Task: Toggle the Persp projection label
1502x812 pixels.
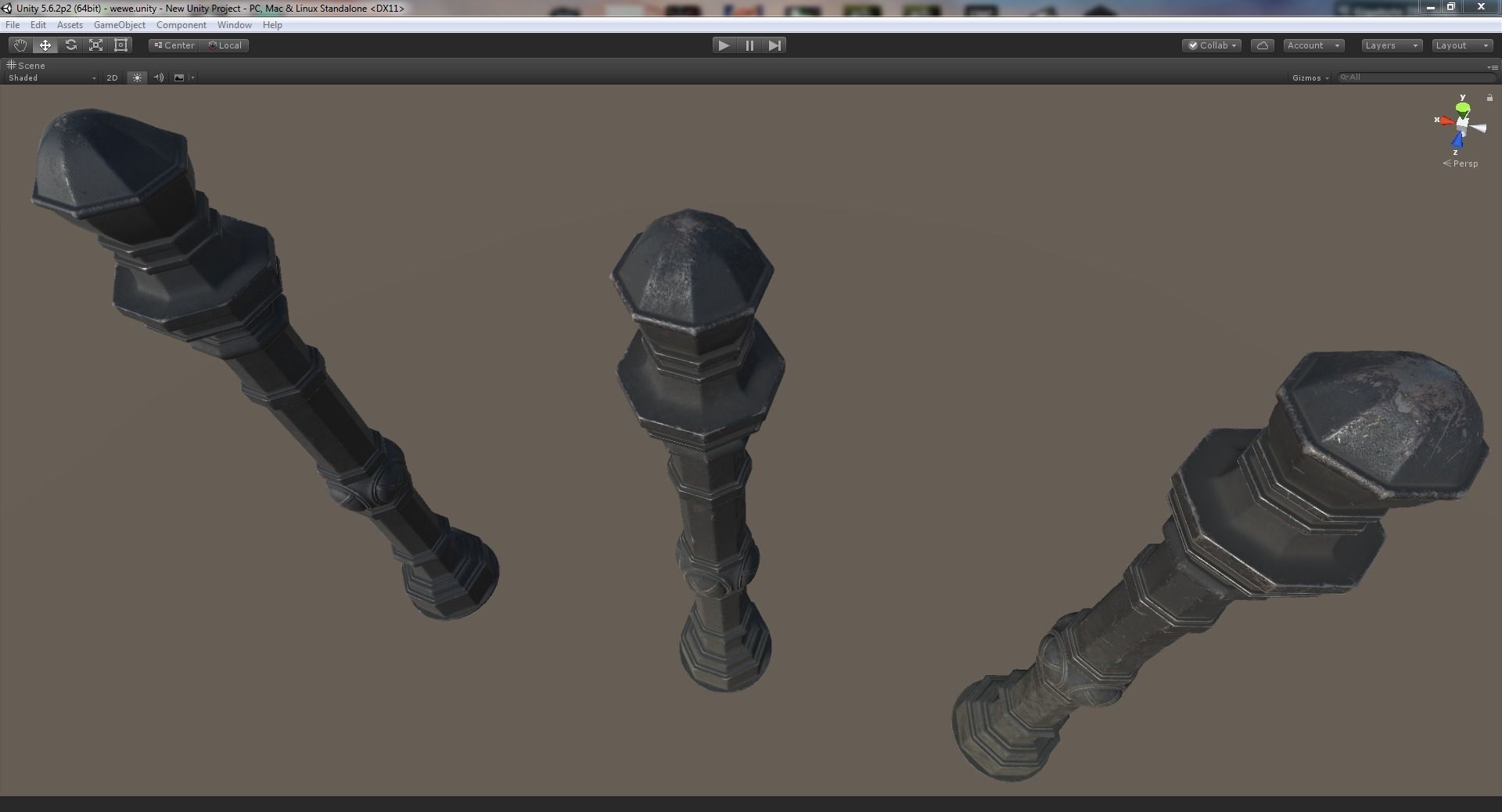Action: tap(1461, 163)
